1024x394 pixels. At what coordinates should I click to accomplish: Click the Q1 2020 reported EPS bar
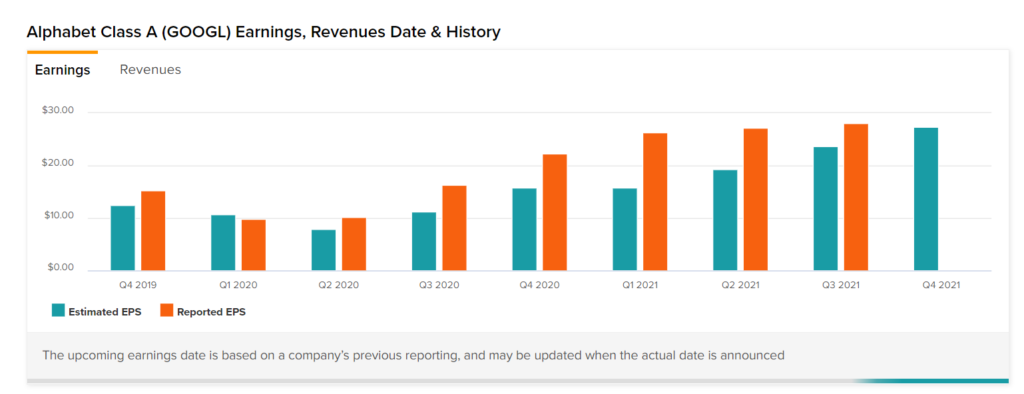[x=253, y=245]
